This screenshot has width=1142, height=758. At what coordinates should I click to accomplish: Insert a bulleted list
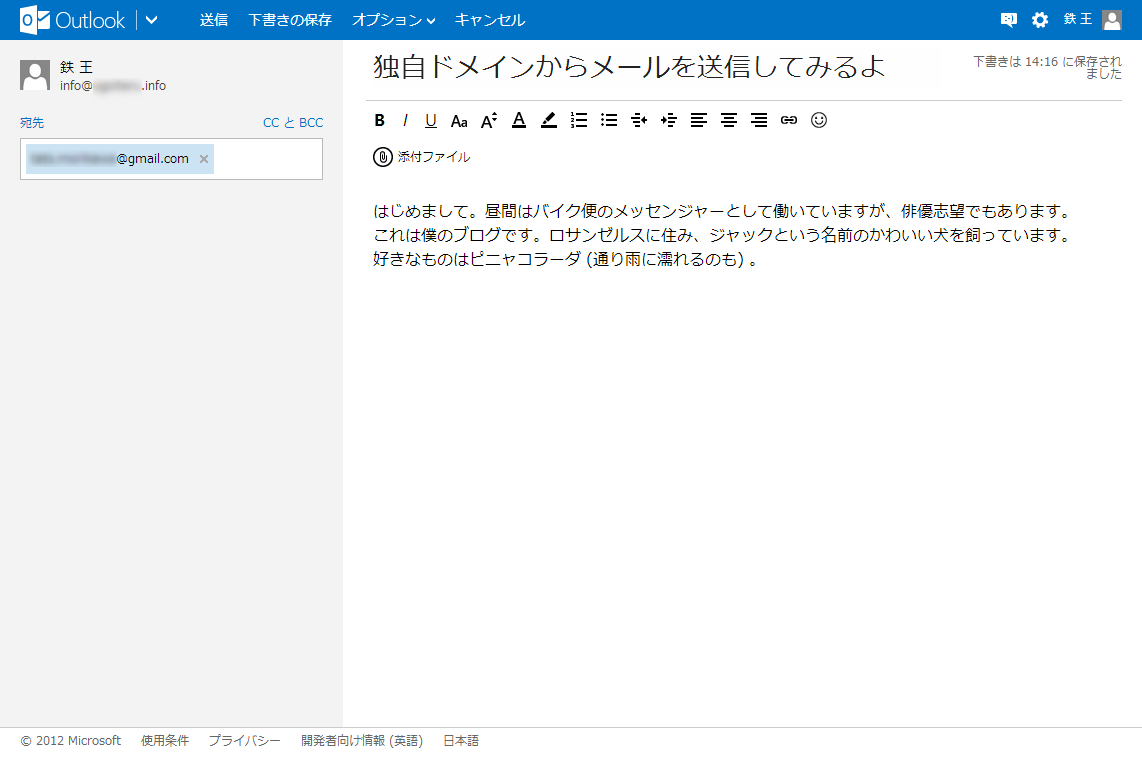click(x=609, y=121)
